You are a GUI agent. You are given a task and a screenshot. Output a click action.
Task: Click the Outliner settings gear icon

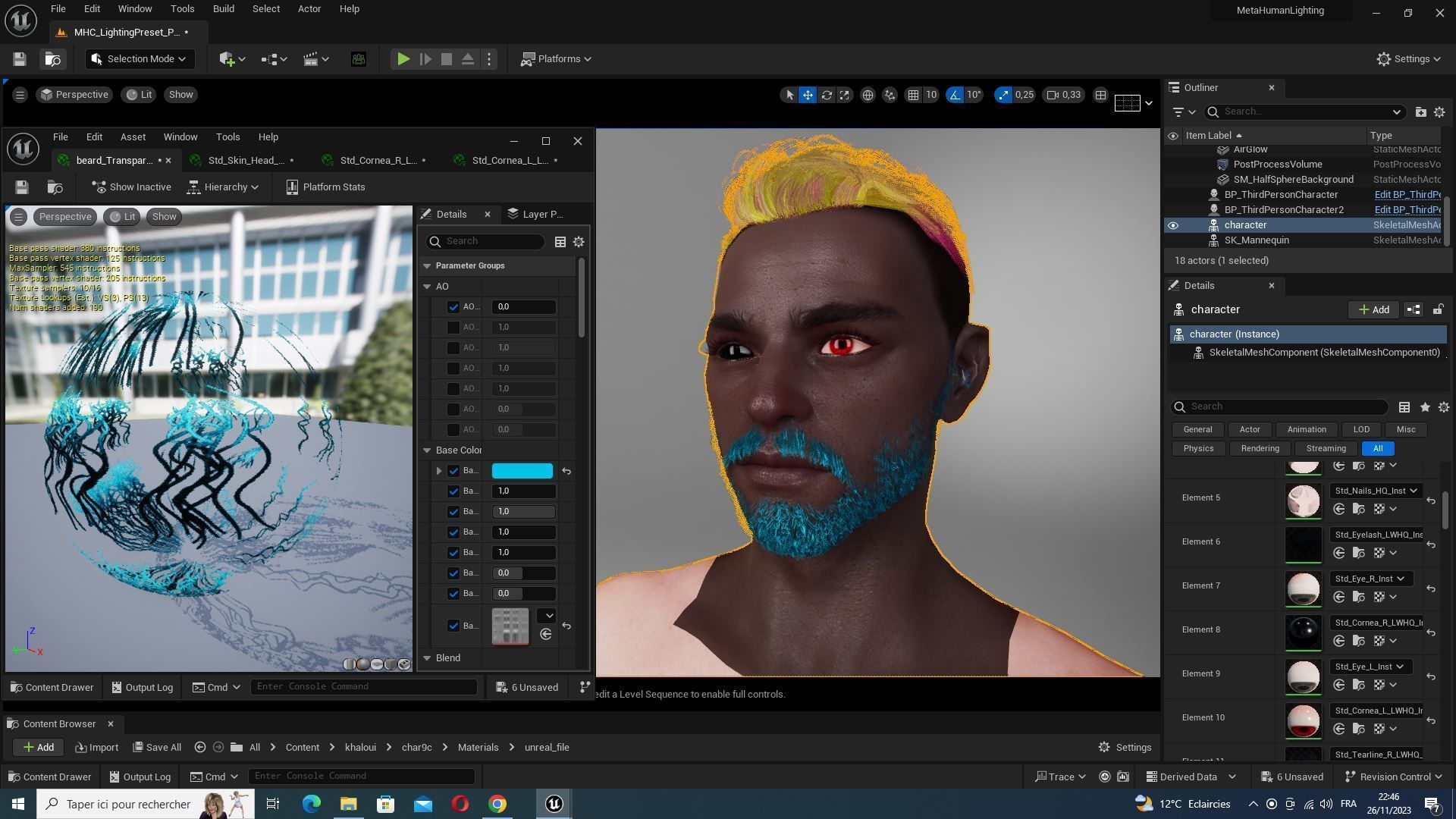1439,111
